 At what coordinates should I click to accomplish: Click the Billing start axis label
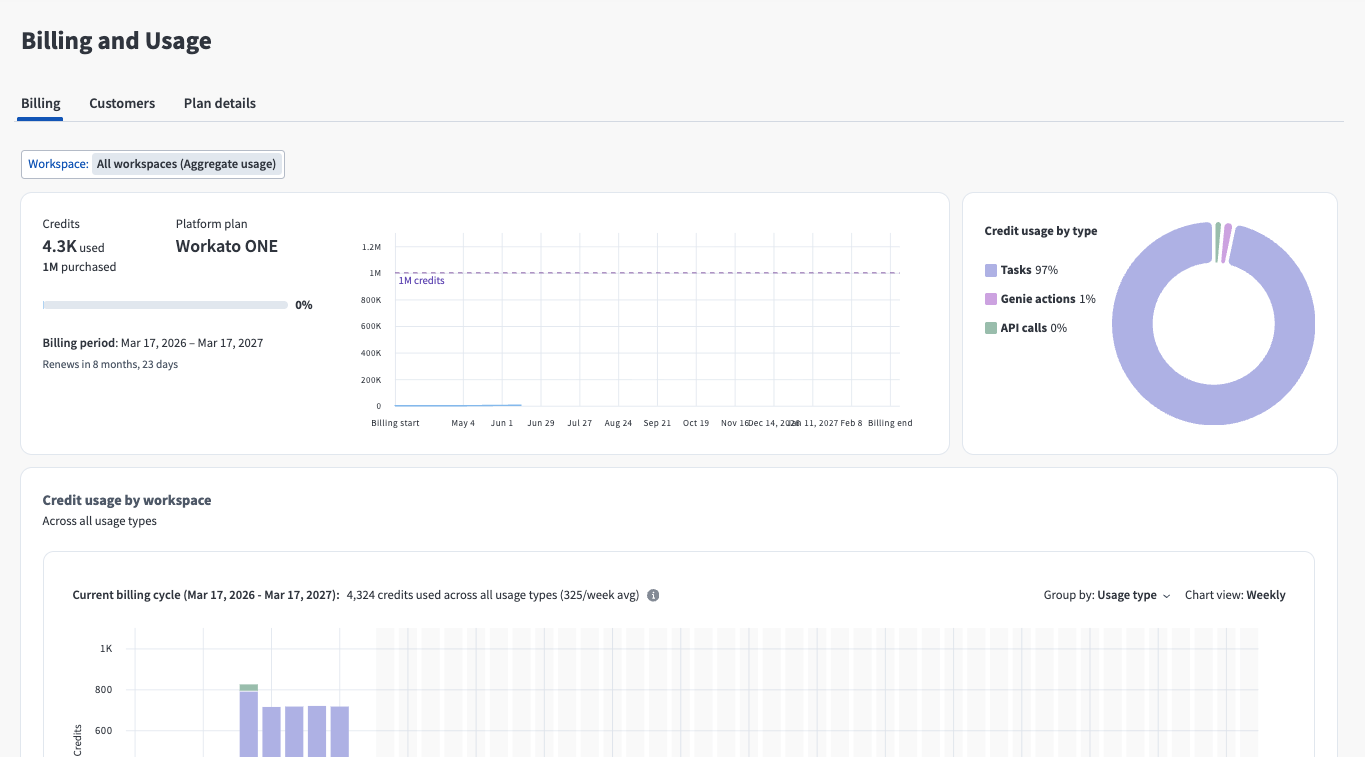tap(395, 423)
